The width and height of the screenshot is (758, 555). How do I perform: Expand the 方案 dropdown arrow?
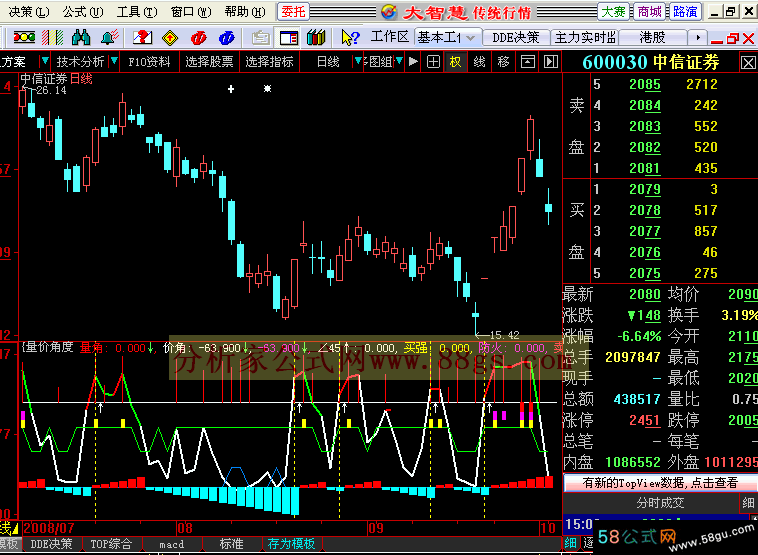[x=45, y=61]
